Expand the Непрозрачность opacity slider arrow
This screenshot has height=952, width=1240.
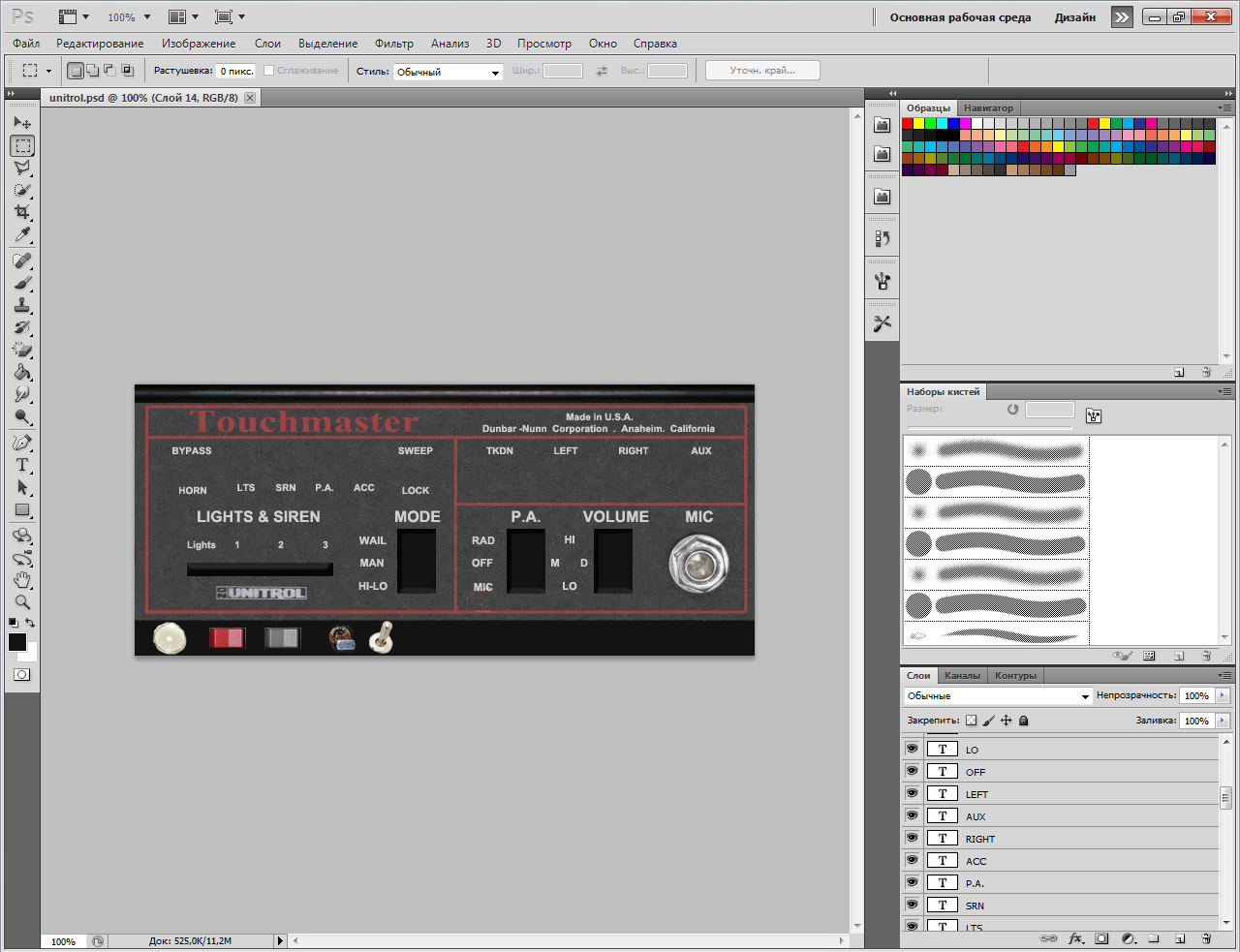point(1223,695)
